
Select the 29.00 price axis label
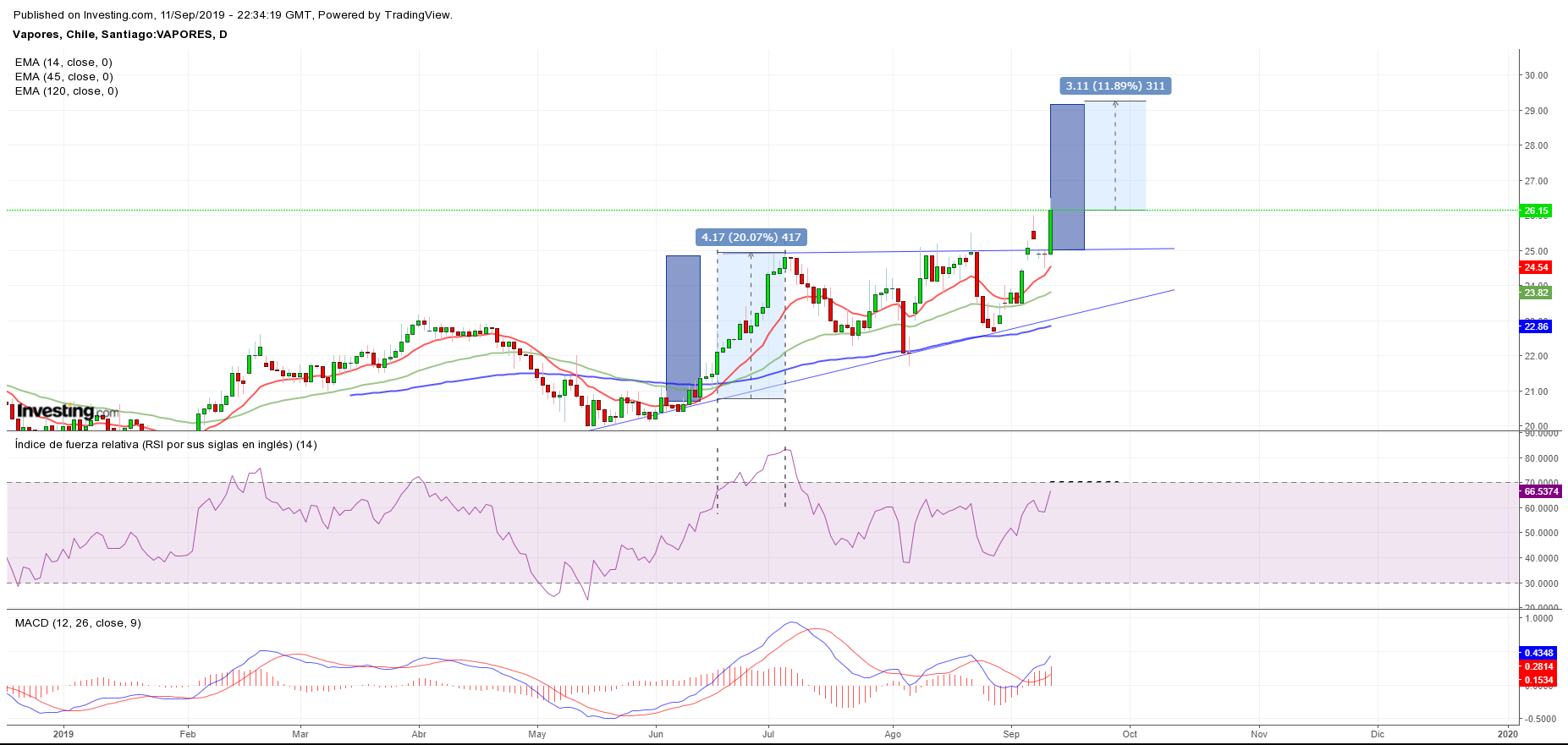point(1536,111)
